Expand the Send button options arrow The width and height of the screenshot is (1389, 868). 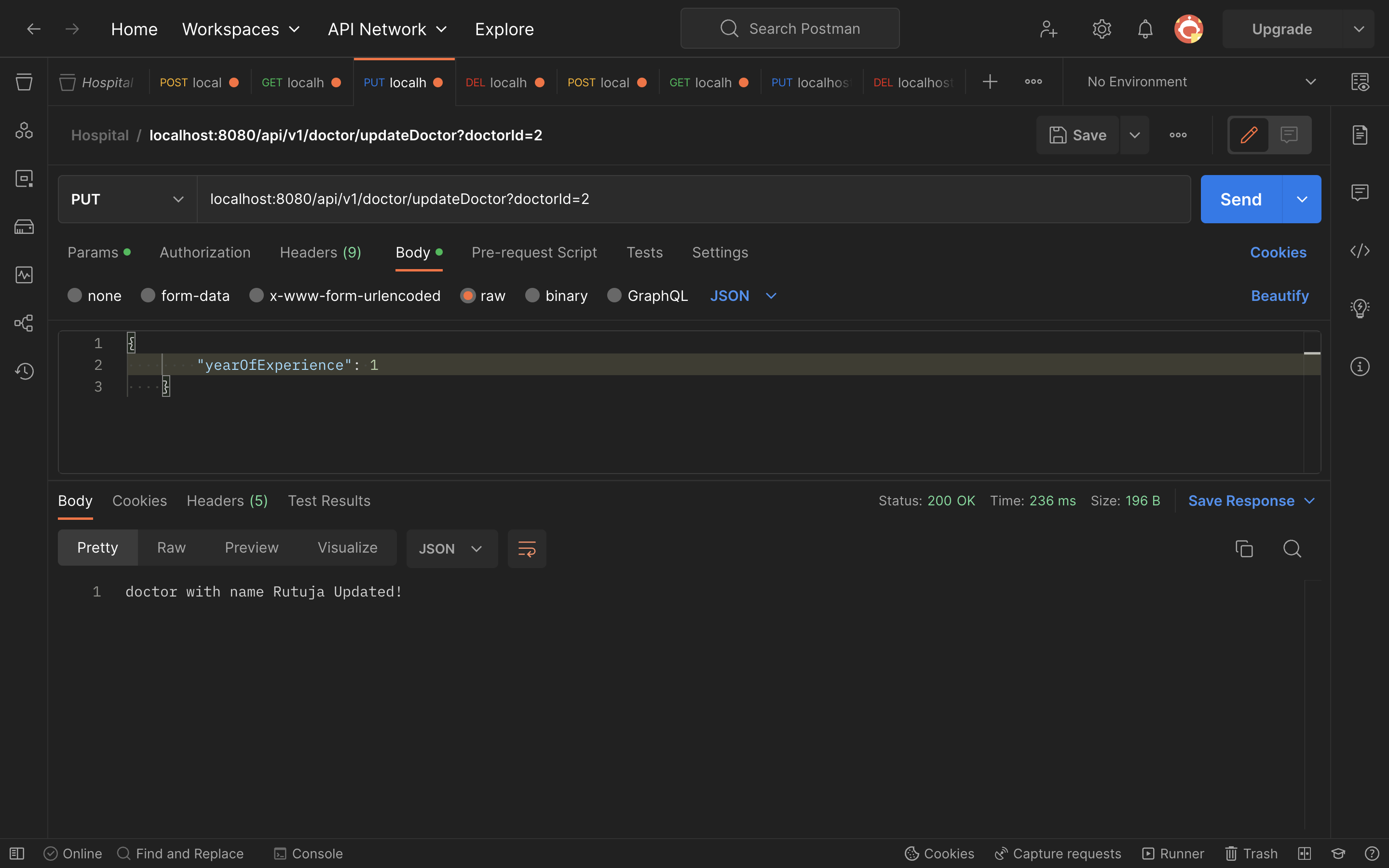click(x=1302, y=199)
